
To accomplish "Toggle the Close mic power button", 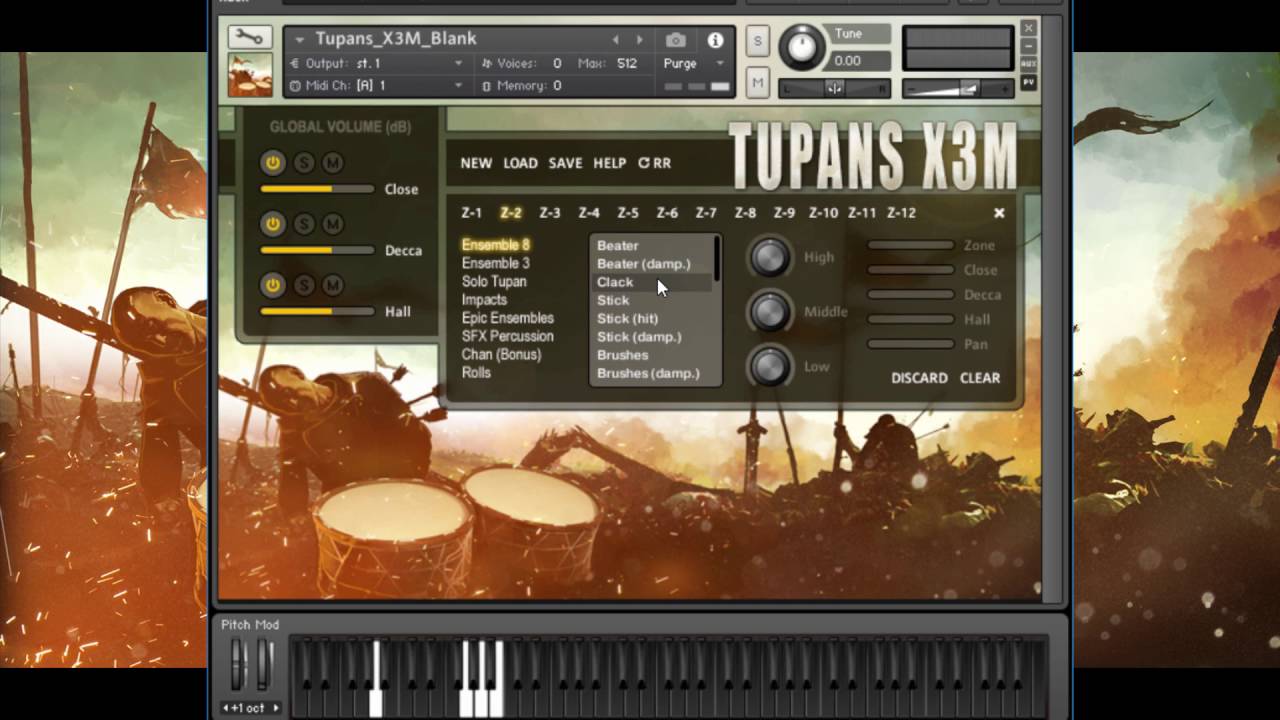I will pyautogui.click(x=272, y=163).
